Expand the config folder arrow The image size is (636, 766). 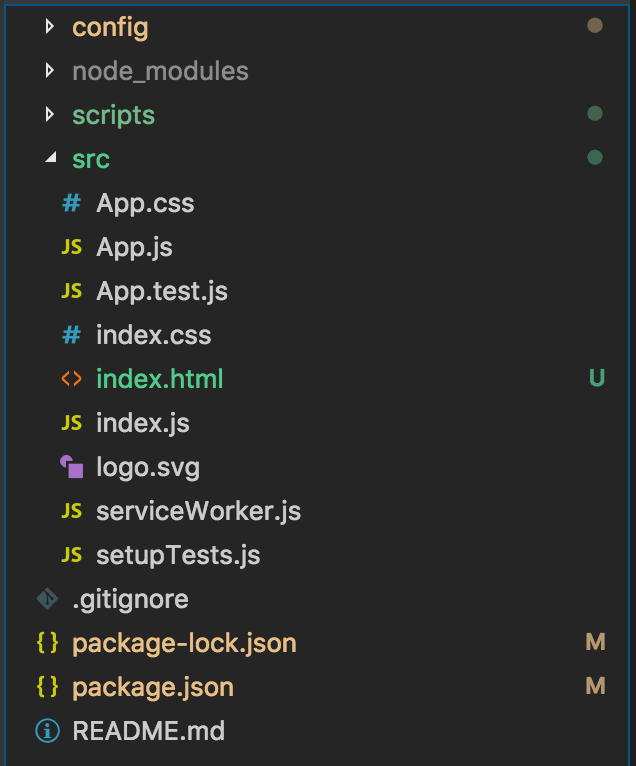click(x=51, y=27)
